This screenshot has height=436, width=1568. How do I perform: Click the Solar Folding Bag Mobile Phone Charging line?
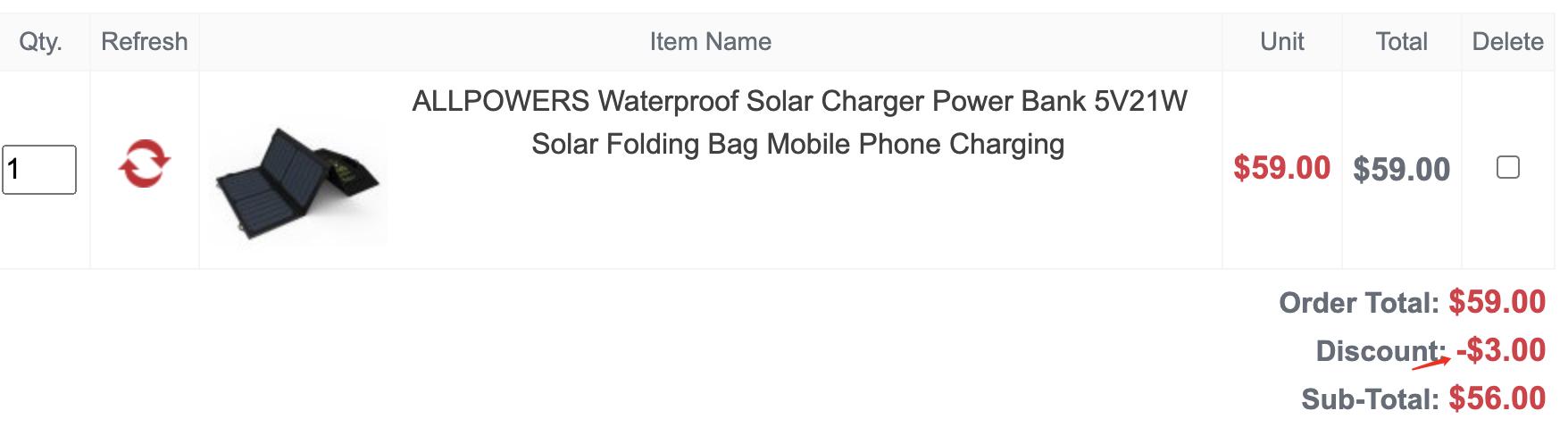pos(798,144)
